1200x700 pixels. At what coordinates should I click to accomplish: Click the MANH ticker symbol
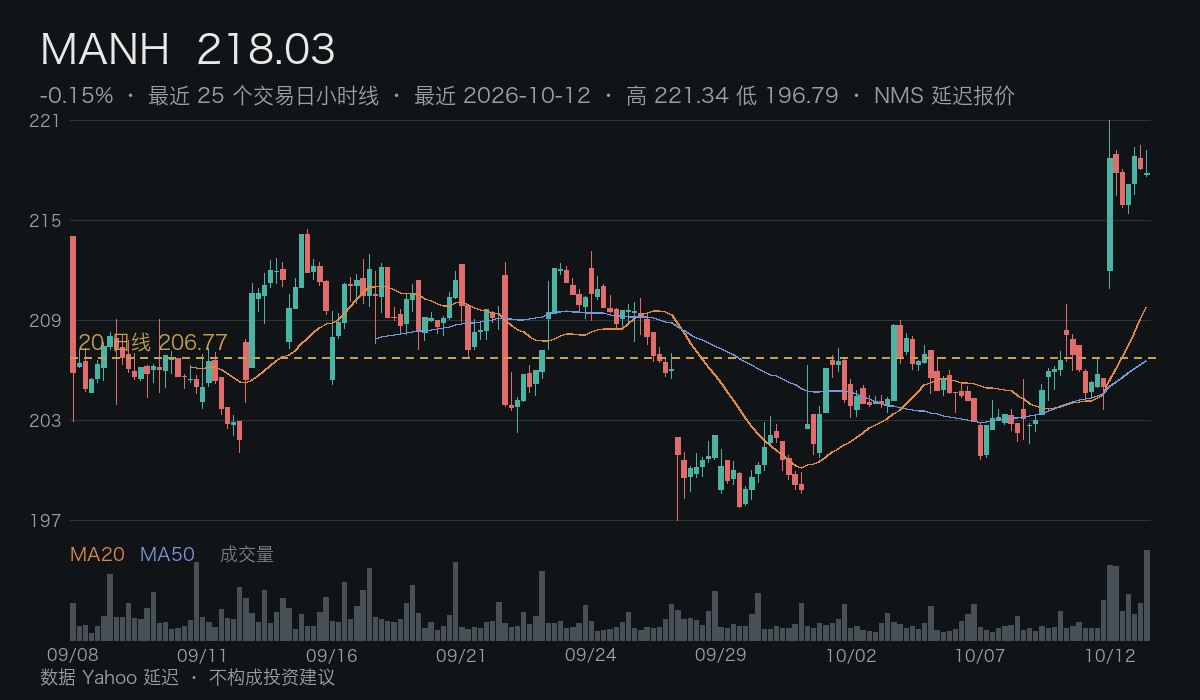[105, 49]
